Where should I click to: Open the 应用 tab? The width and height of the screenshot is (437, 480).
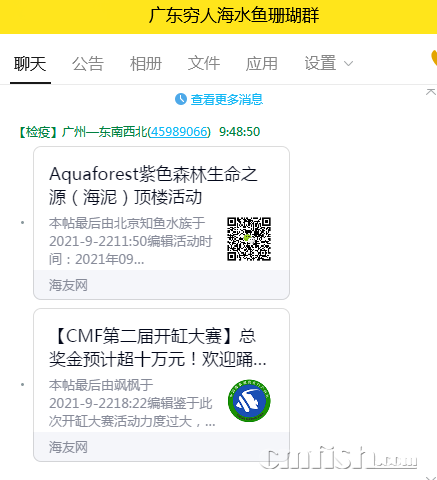click(x=262, y=63)
